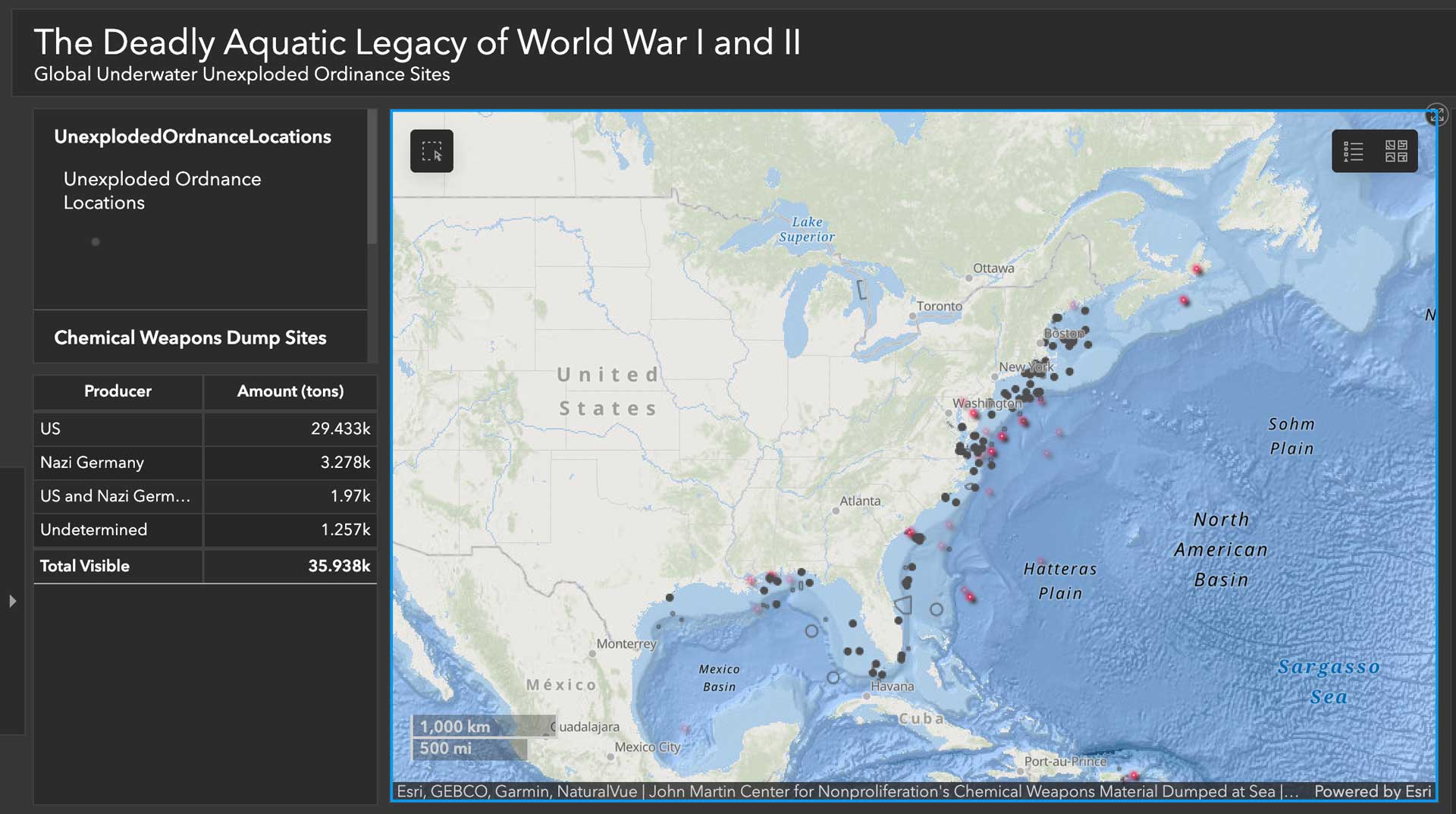Click the Unexploded Ordnance Locations legend dot symbol

click(96, 241)
